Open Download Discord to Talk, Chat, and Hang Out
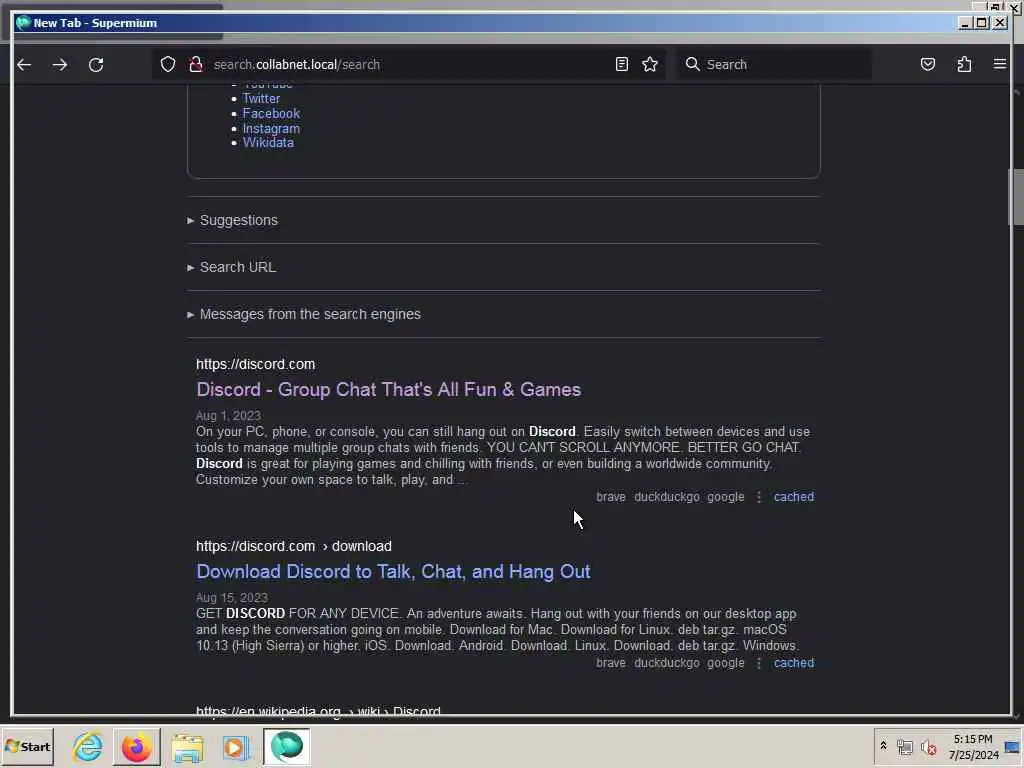This screenshot has height=768, width=1024. click(x=393, y=571)
